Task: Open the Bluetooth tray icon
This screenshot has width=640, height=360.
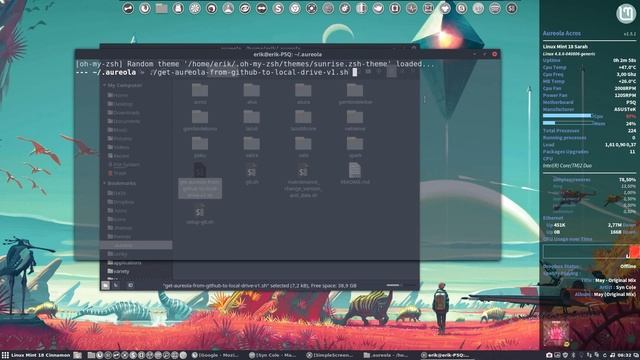Action: 573,356
